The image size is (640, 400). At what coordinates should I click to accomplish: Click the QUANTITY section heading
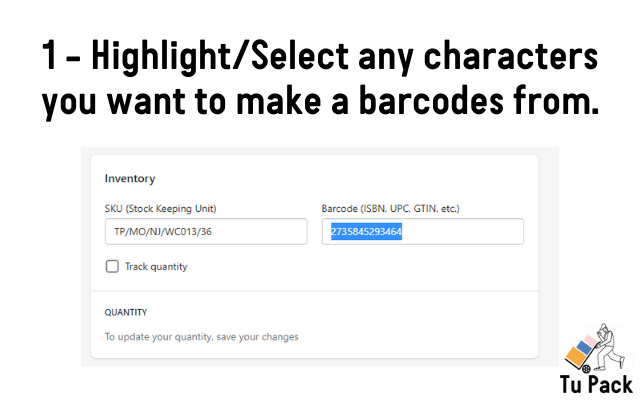[x=126, y=312]
